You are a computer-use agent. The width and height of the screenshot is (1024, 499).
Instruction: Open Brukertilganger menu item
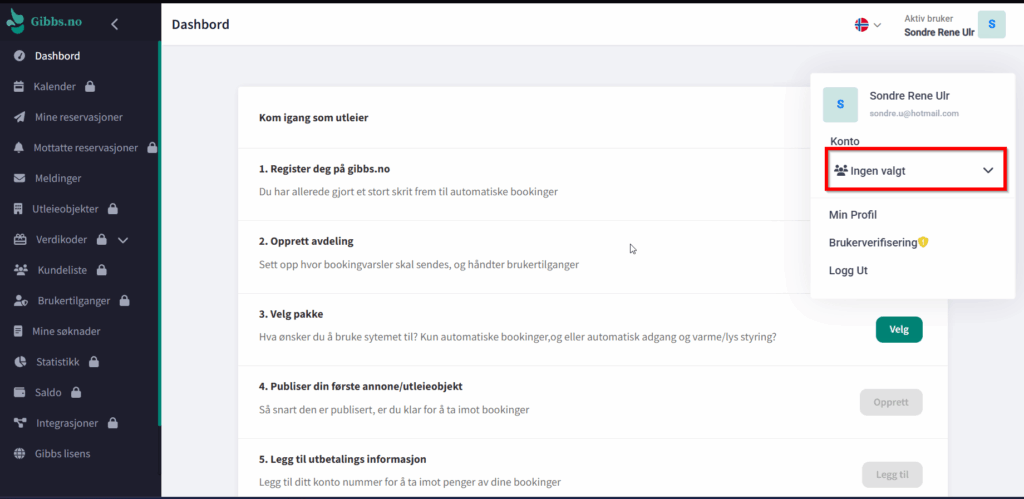(74, 301)
